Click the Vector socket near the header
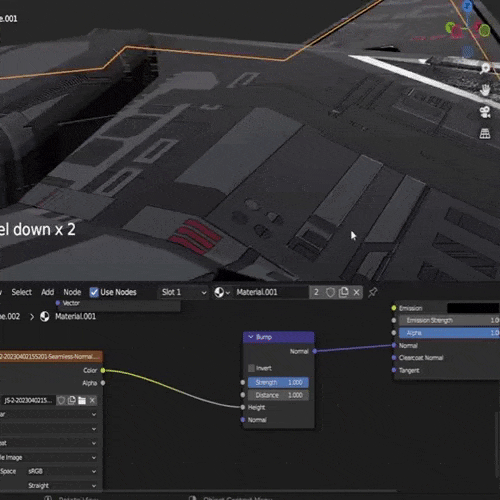Screen dimensions: 500x500 (58, 303)
